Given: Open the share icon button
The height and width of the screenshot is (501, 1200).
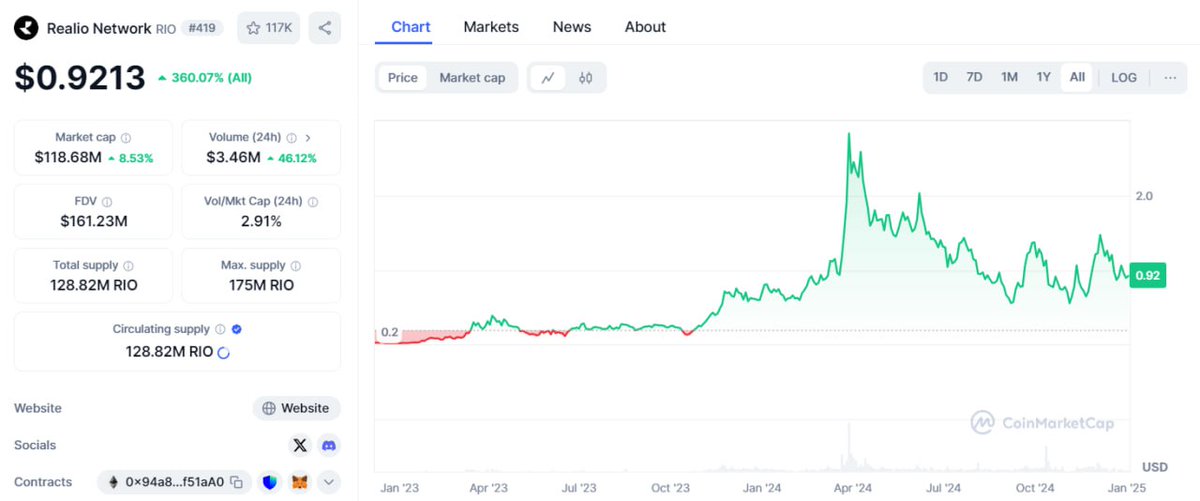Looking at the screenshot, I should click(x=325, y=28).
